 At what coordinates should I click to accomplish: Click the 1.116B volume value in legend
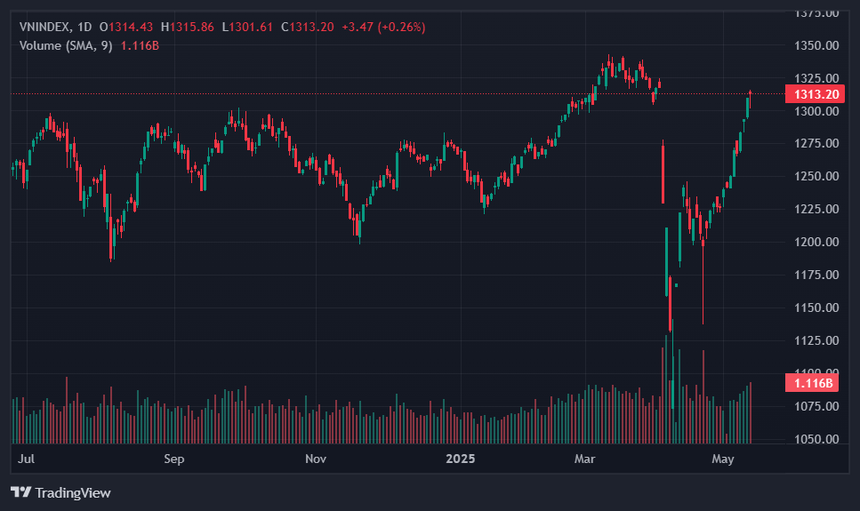click(140, 46)
